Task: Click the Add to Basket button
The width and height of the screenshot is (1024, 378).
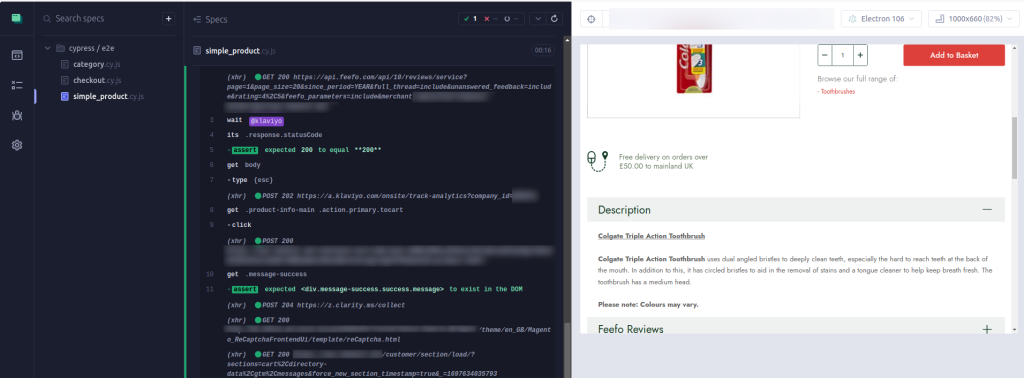Action: coord(954,55)
